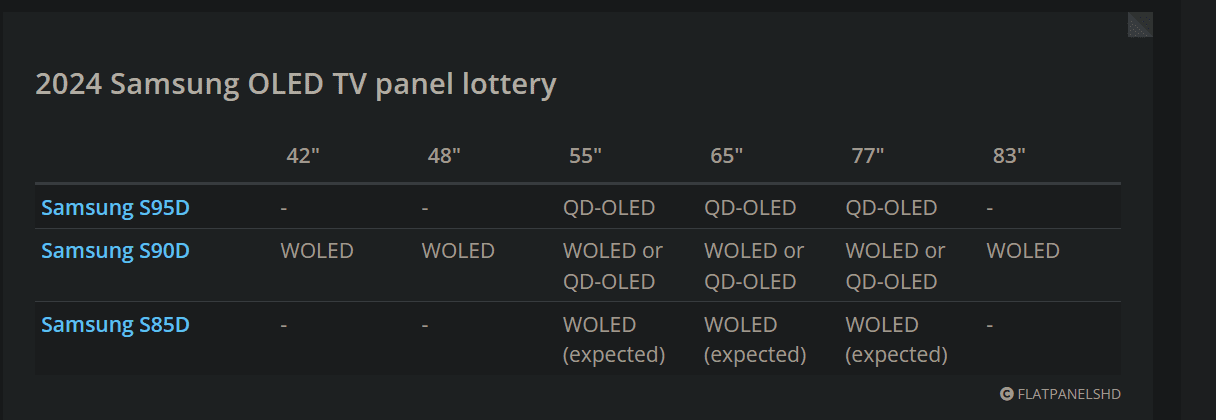The width and height of the screenshot is (1216, 420).
Task: Click the S90D 83" WOLED cell
Action: point(1023,251)
